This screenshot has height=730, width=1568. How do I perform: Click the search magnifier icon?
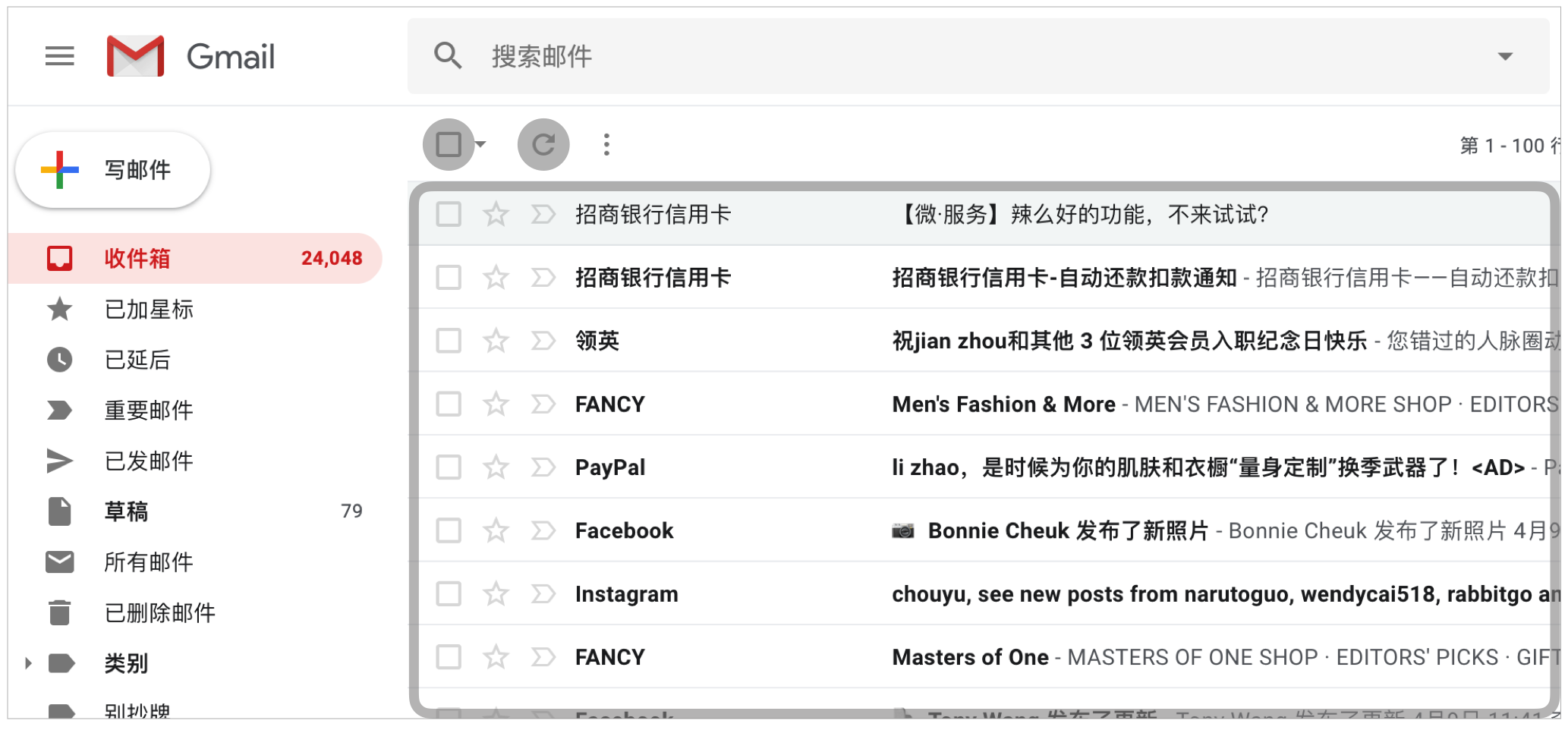[448, 56]
